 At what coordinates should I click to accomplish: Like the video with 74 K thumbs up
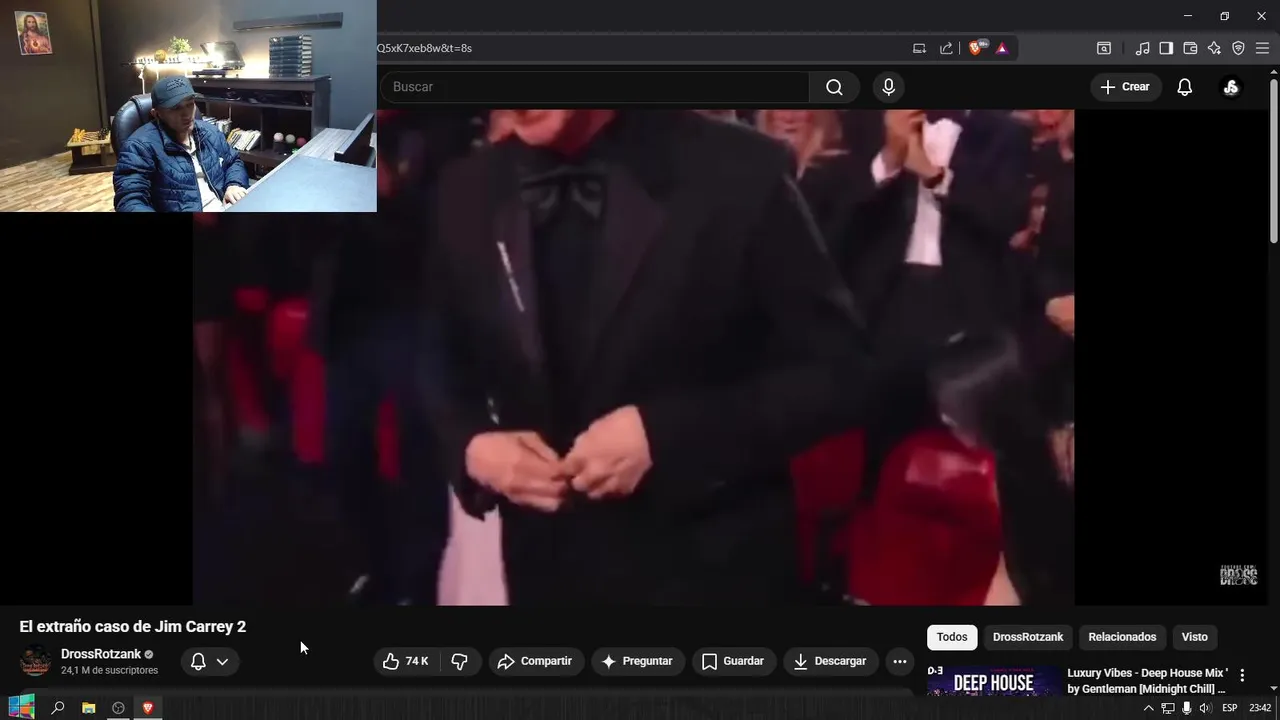click(405, 661)
